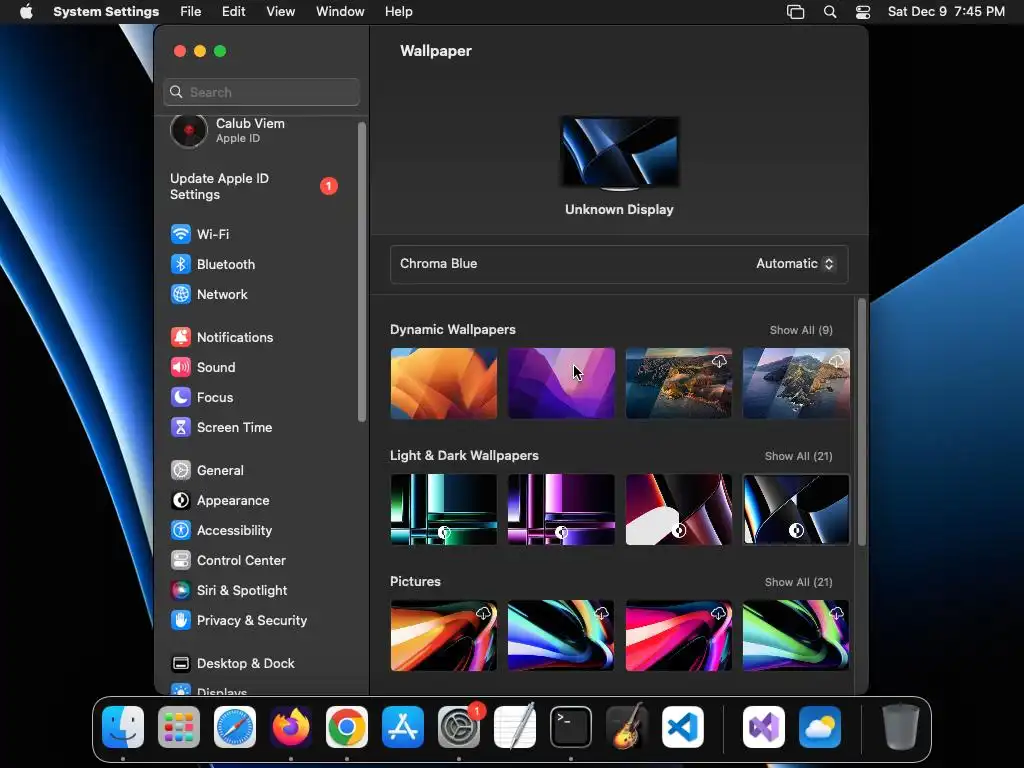Select the orange Ventura dynamic wallpaper
This screenshot has height=768, width=1024.
443,383
